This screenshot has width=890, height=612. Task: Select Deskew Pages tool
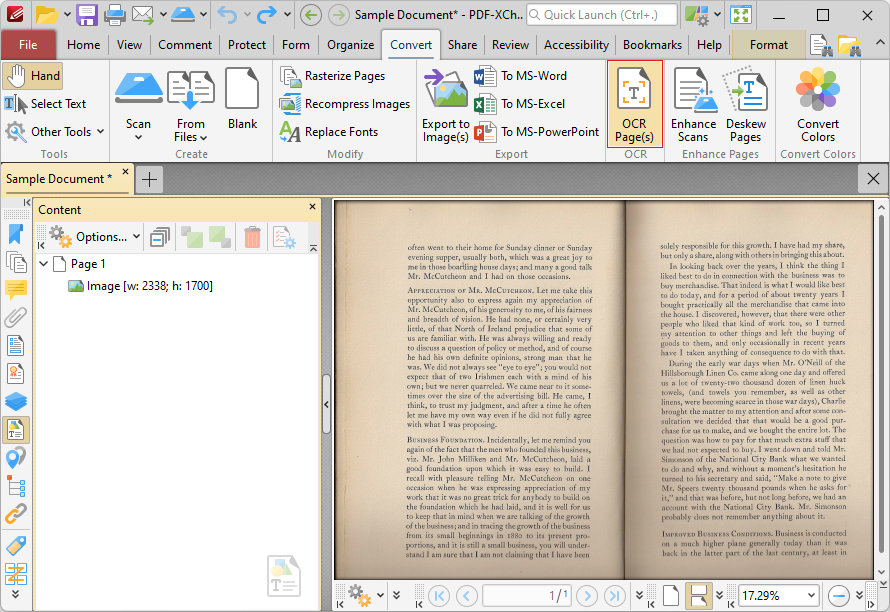(746, 104)
